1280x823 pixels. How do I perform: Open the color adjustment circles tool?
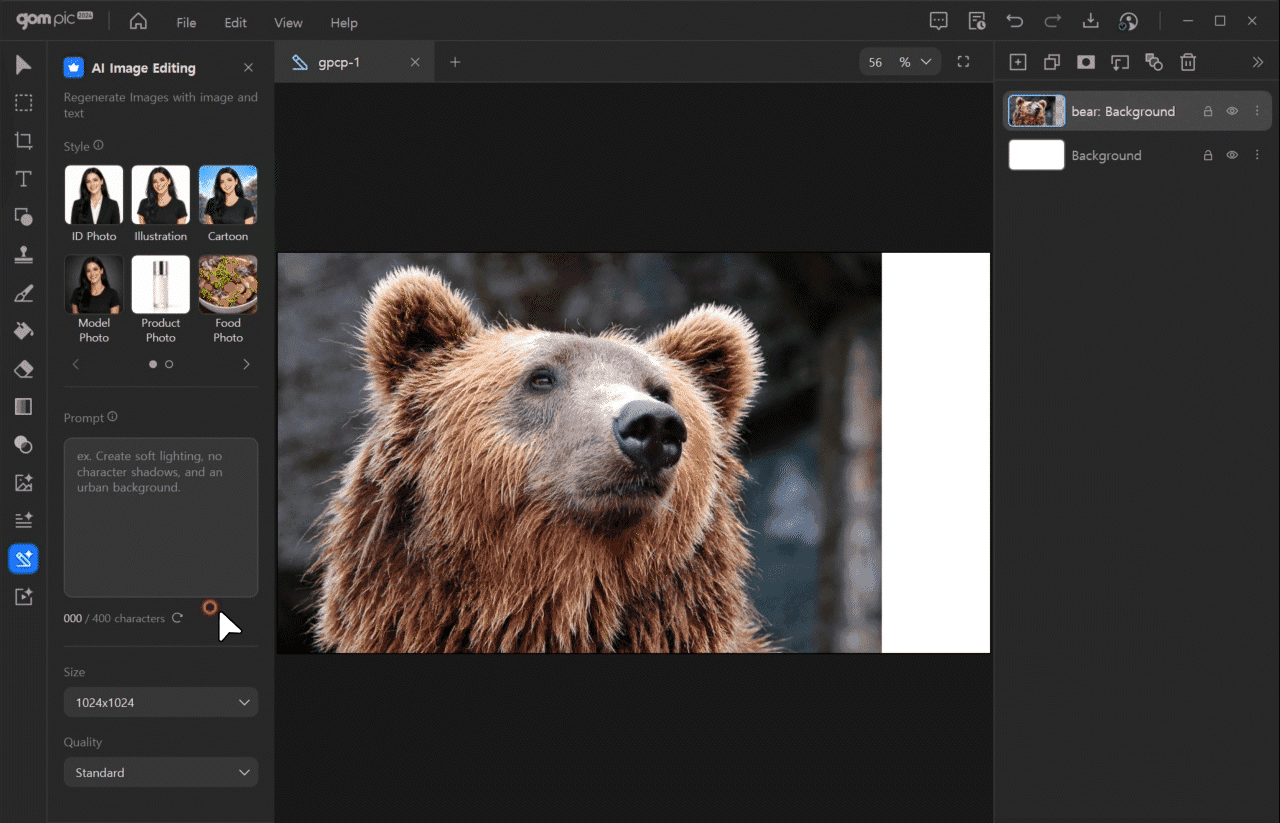click(x=23, y=445)
